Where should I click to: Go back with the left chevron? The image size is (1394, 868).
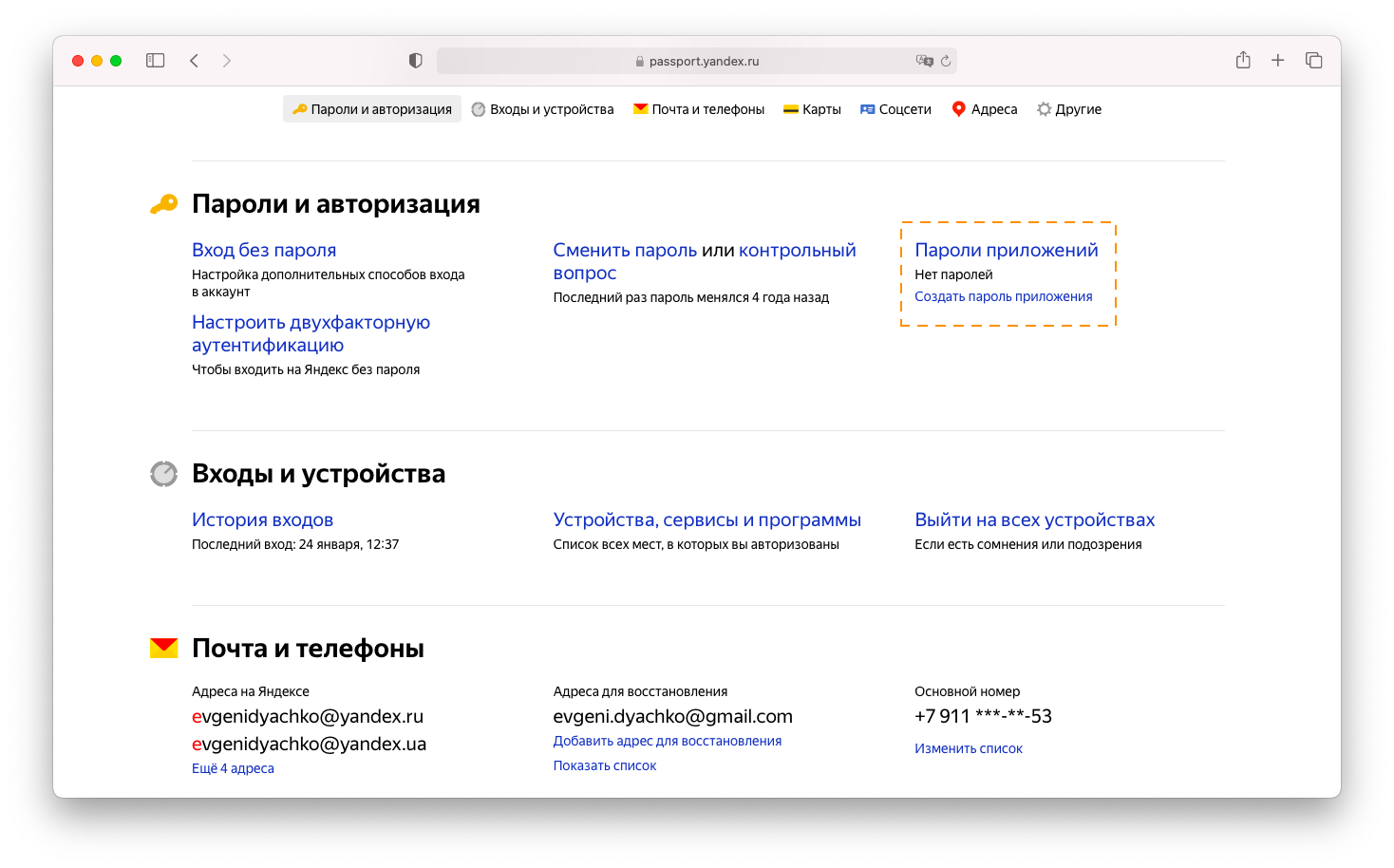[x=194, y=61]
